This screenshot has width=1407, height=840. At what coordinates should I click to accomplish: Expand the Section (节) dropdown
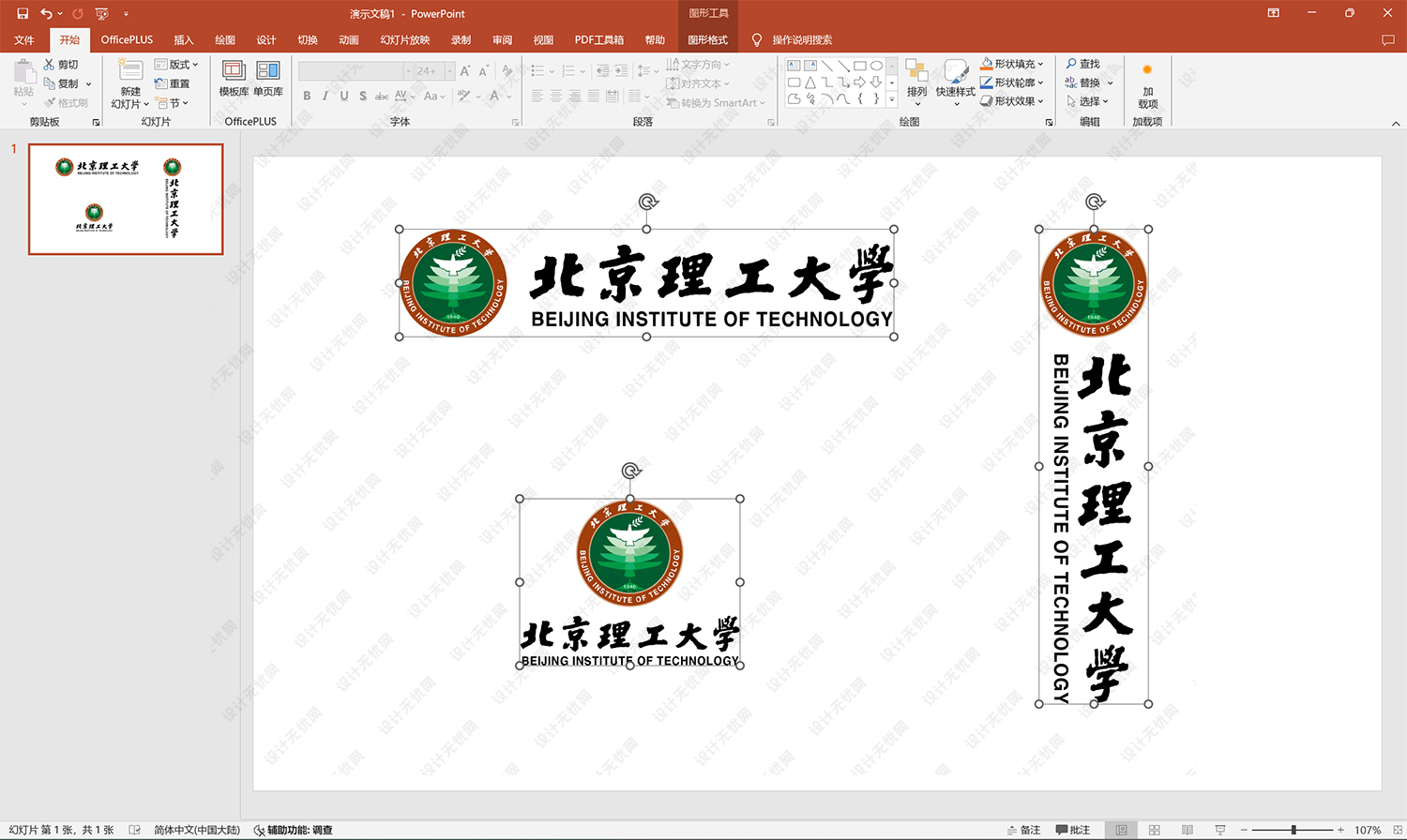click(x=173, y=103)
